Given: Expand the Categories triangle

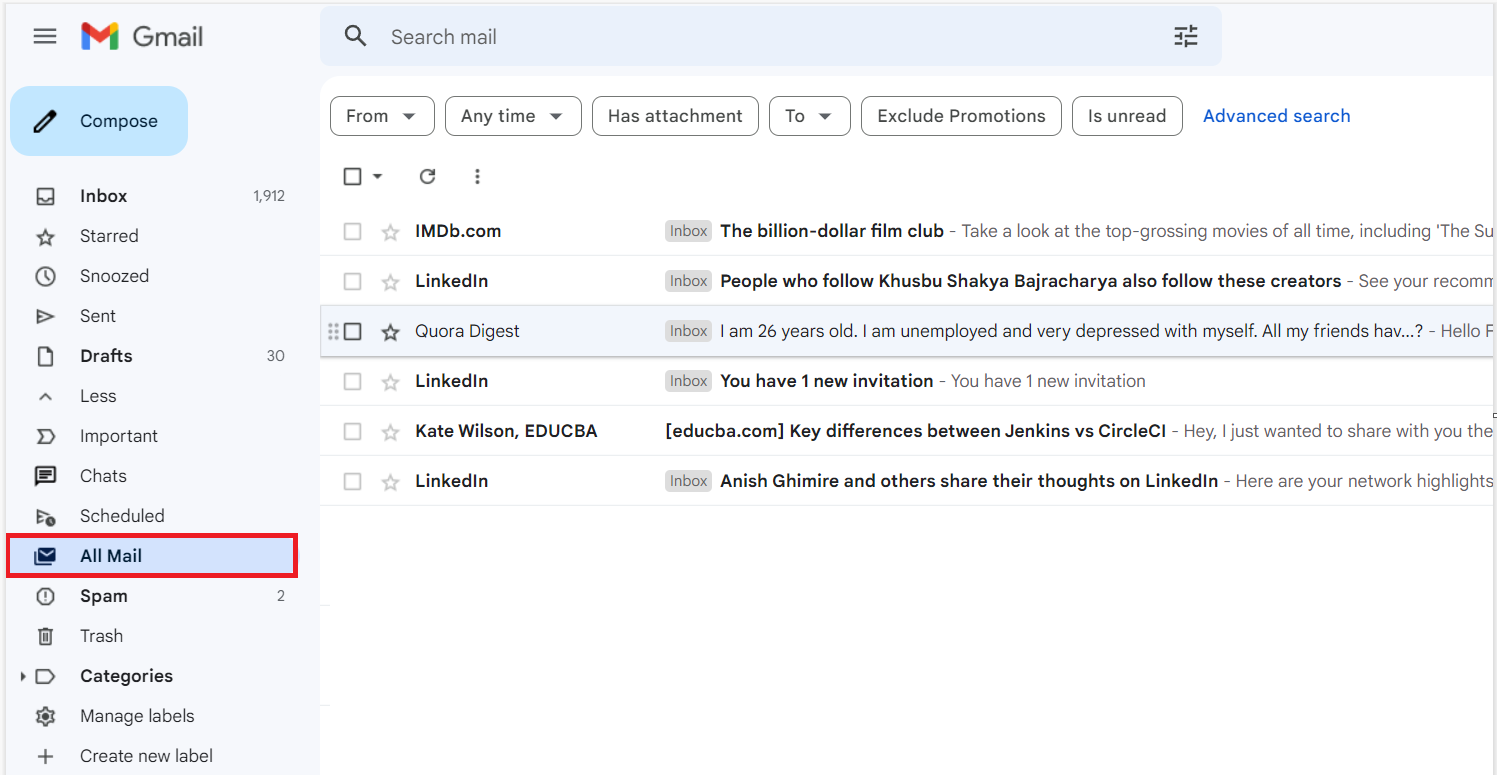Looking at the screenshot, I should [22, 677].
